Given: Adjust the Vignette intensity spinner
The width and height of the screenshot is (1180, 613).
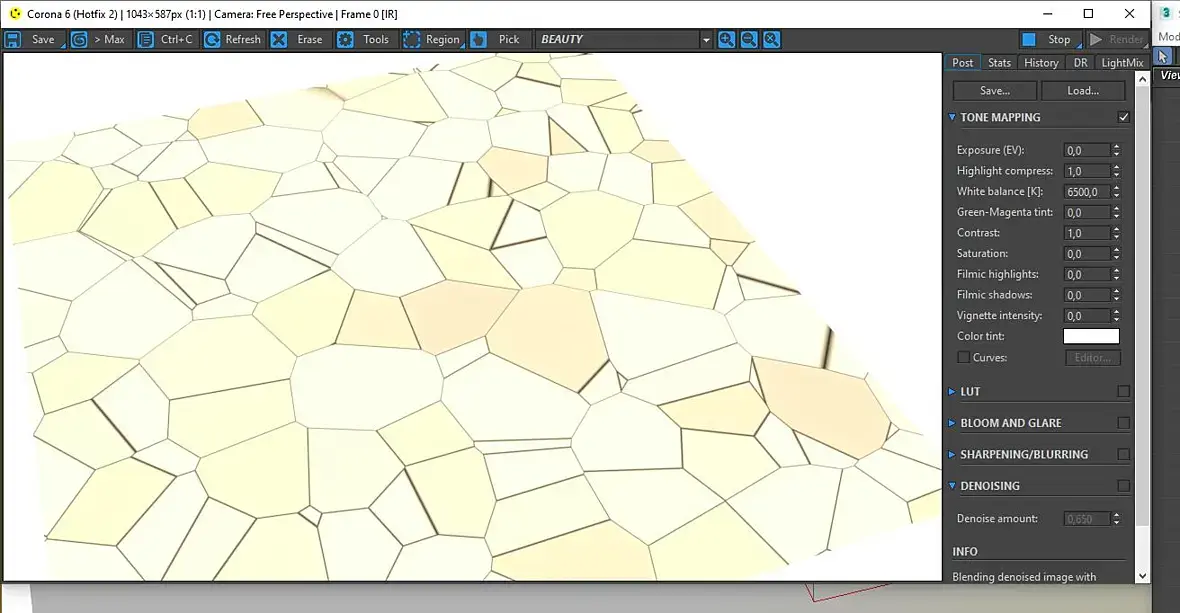Looking at the screenshot, I should tap(1116, 317).
